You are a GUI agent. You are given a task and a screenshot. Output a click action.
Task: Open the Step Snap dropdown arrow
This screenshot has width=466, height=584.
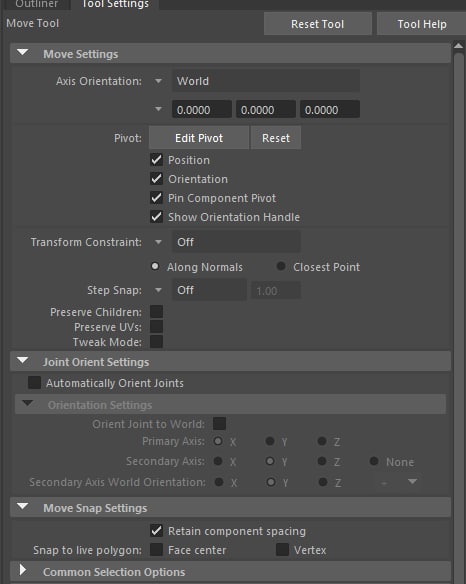(x=158, y=290)
